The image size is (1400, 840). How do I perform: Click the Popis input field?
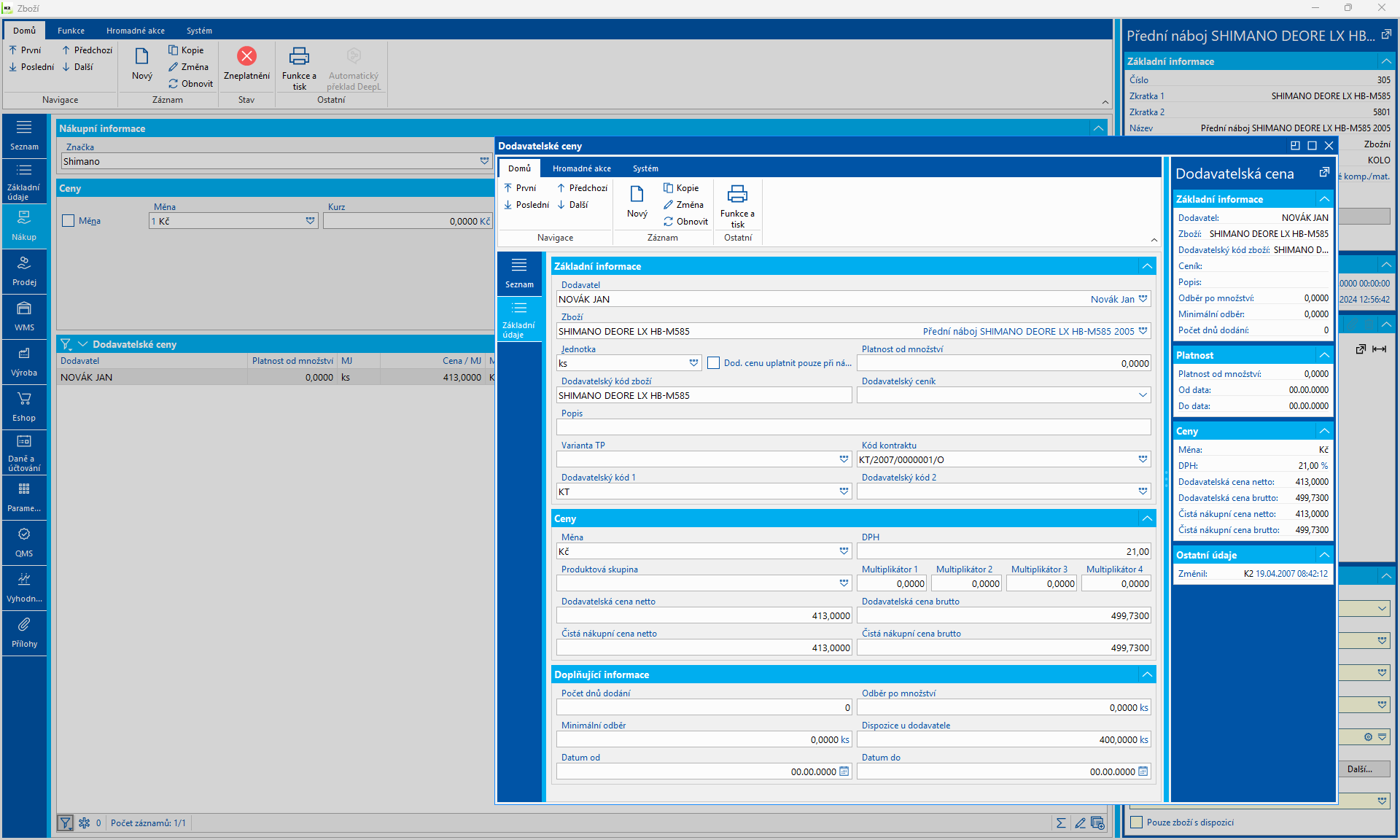click(x=853, y=427)
